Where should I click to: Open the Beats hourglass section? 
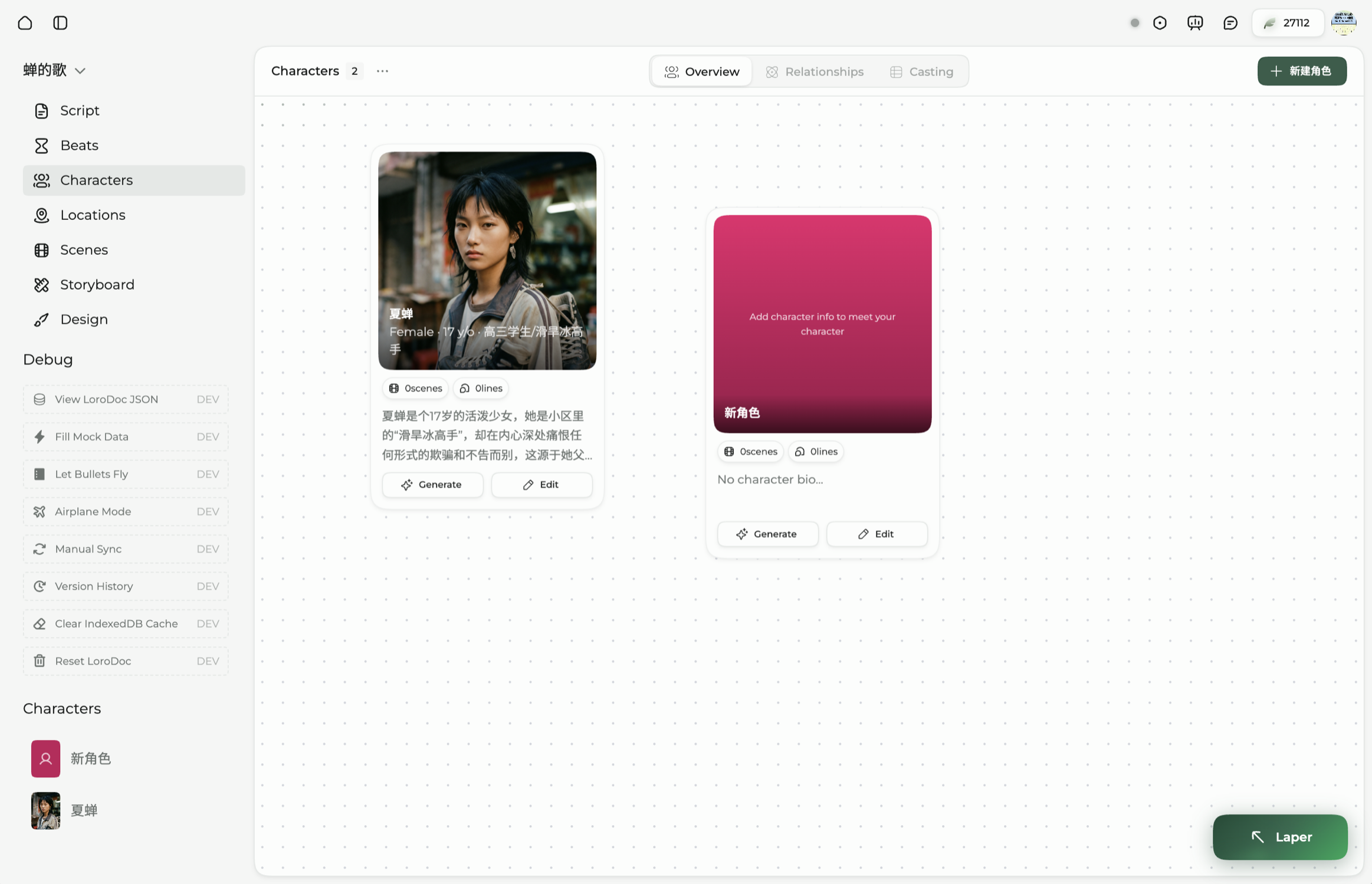click(x=79, y=146)
